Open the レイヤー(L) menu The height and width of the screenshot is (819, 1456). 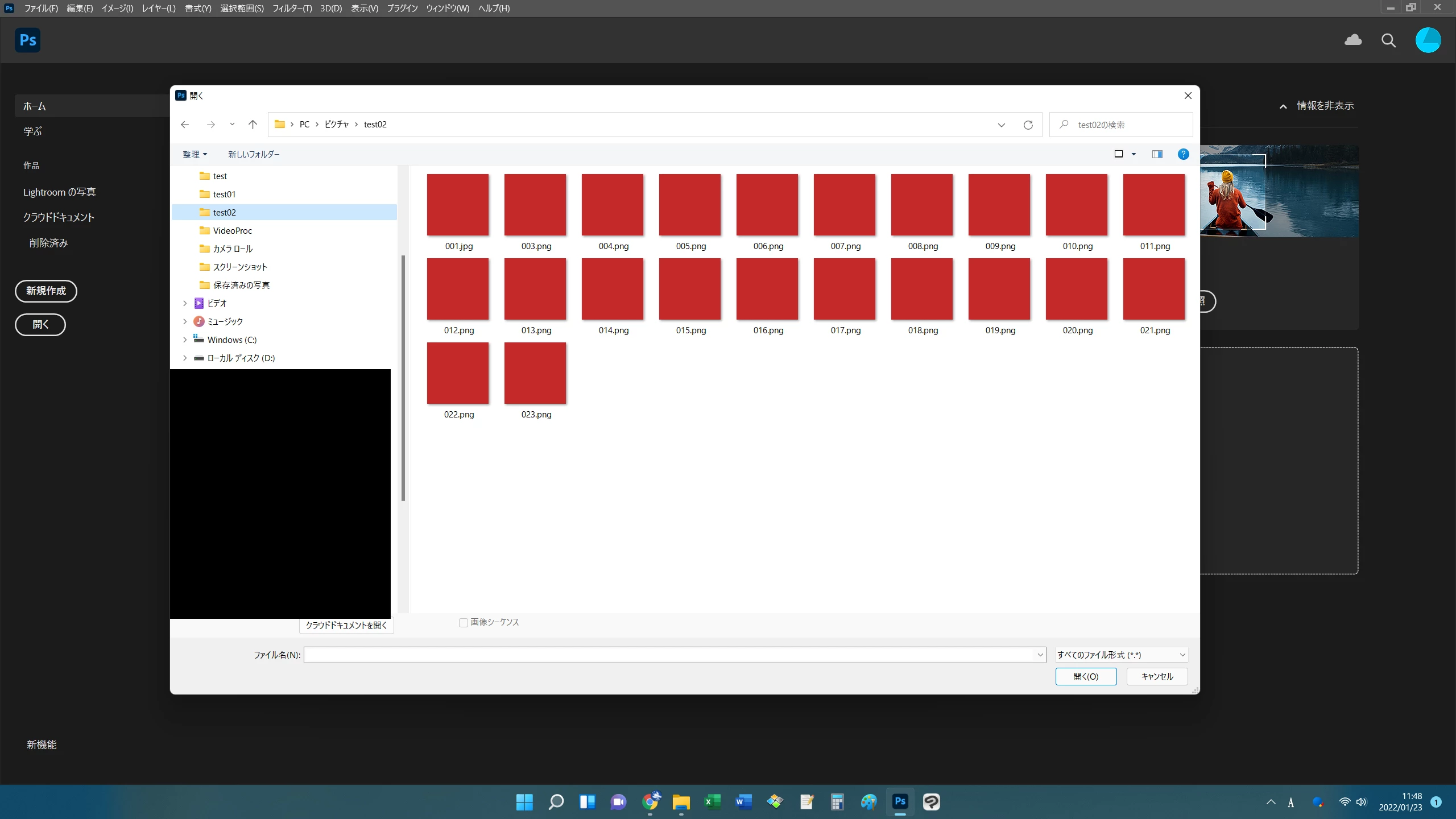(159, 9)
